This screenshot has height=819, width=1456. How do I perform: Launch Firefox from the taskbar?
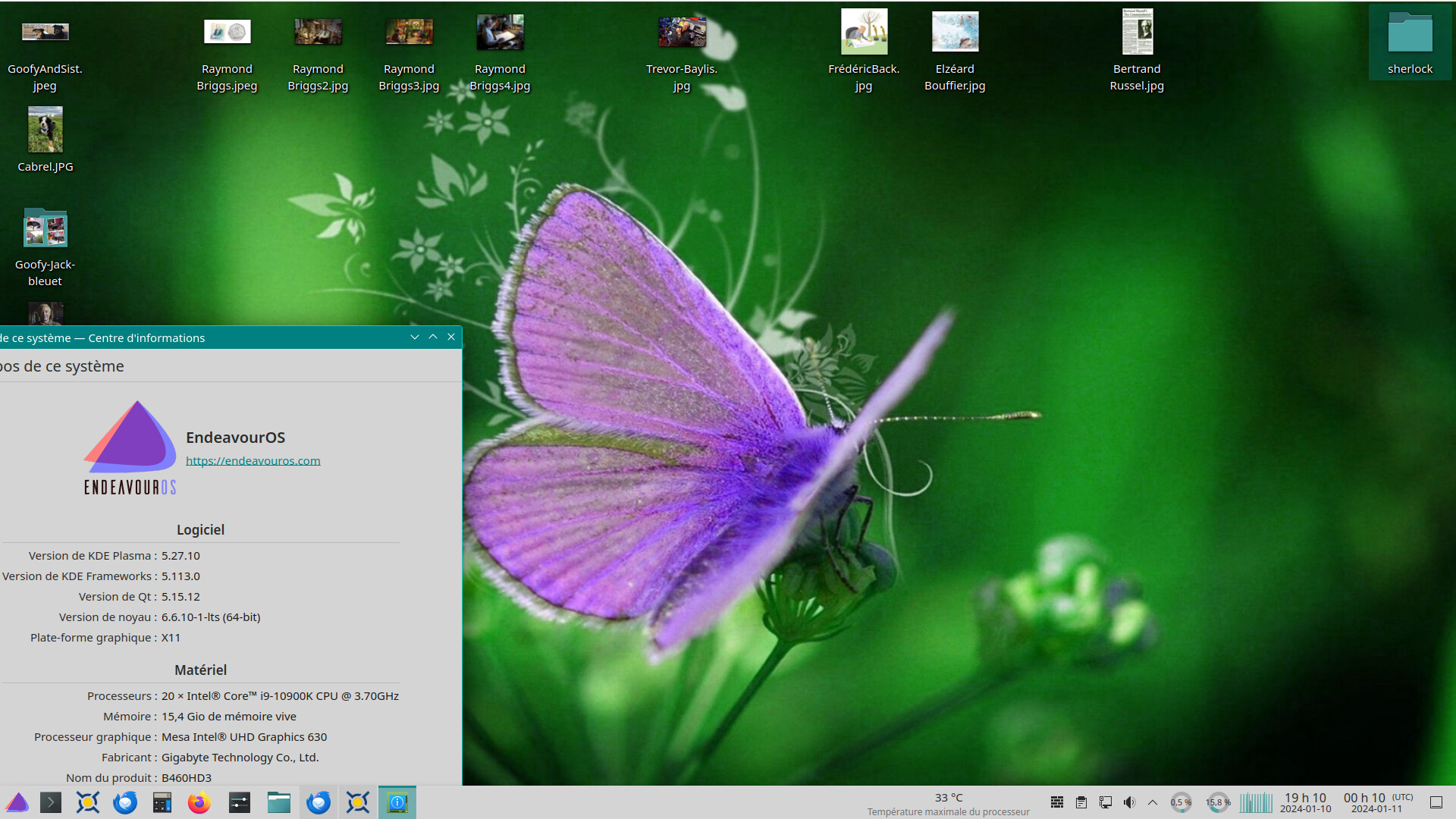click(199, 802)
